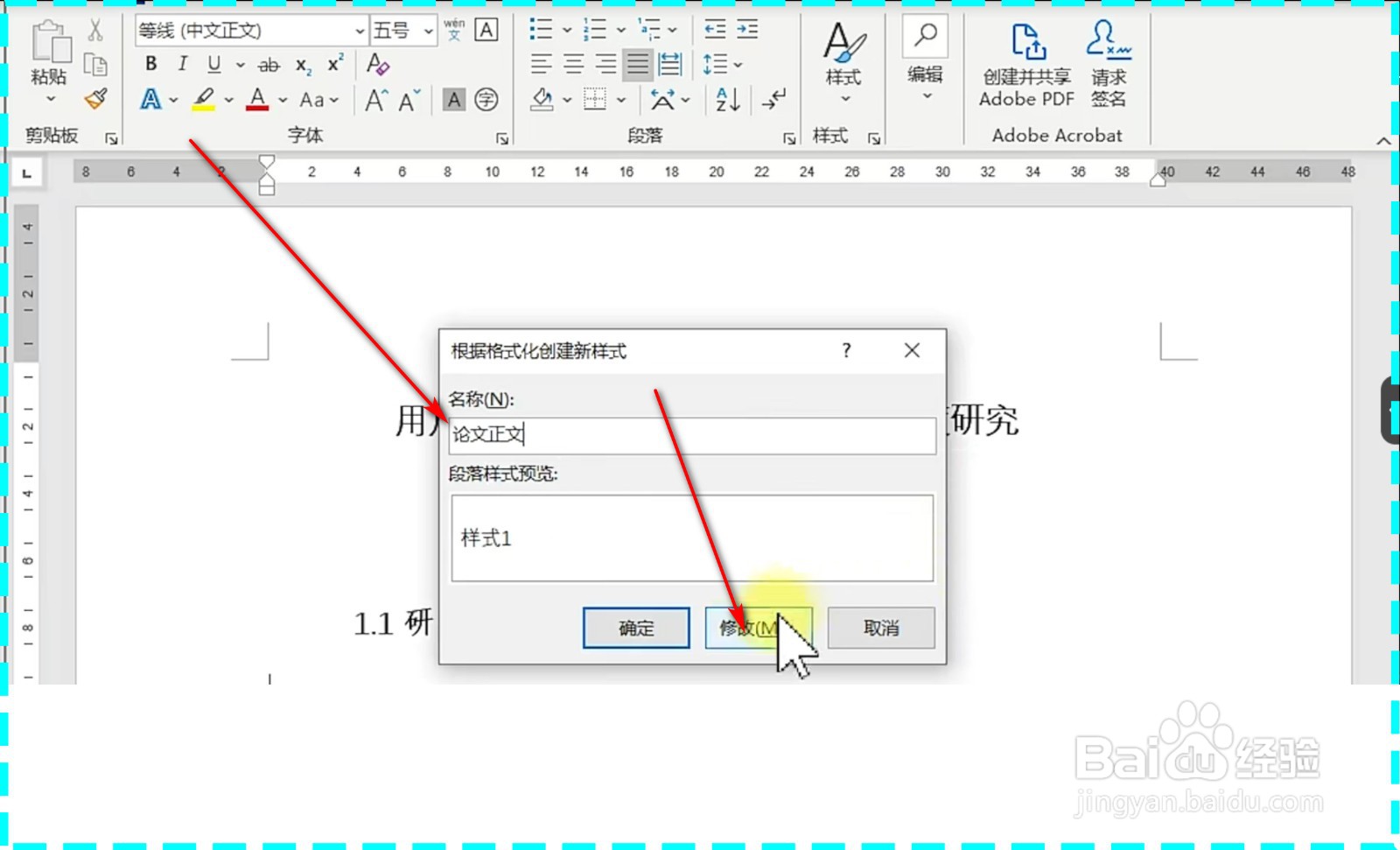Screen dimensions: 1400x850
Task: Toggle justify alignment
Action: pos(638,64)
